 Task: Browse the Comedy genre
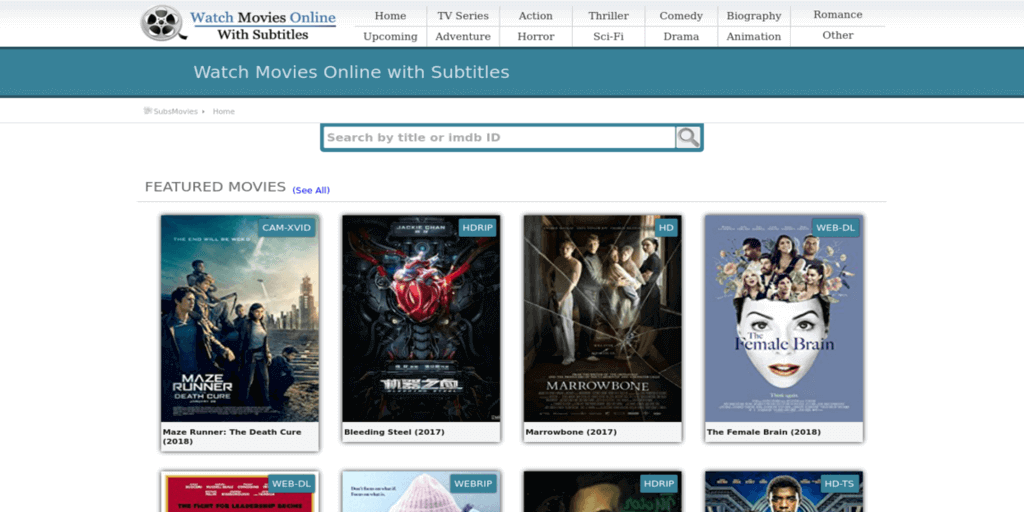click(x=681, y=16)
